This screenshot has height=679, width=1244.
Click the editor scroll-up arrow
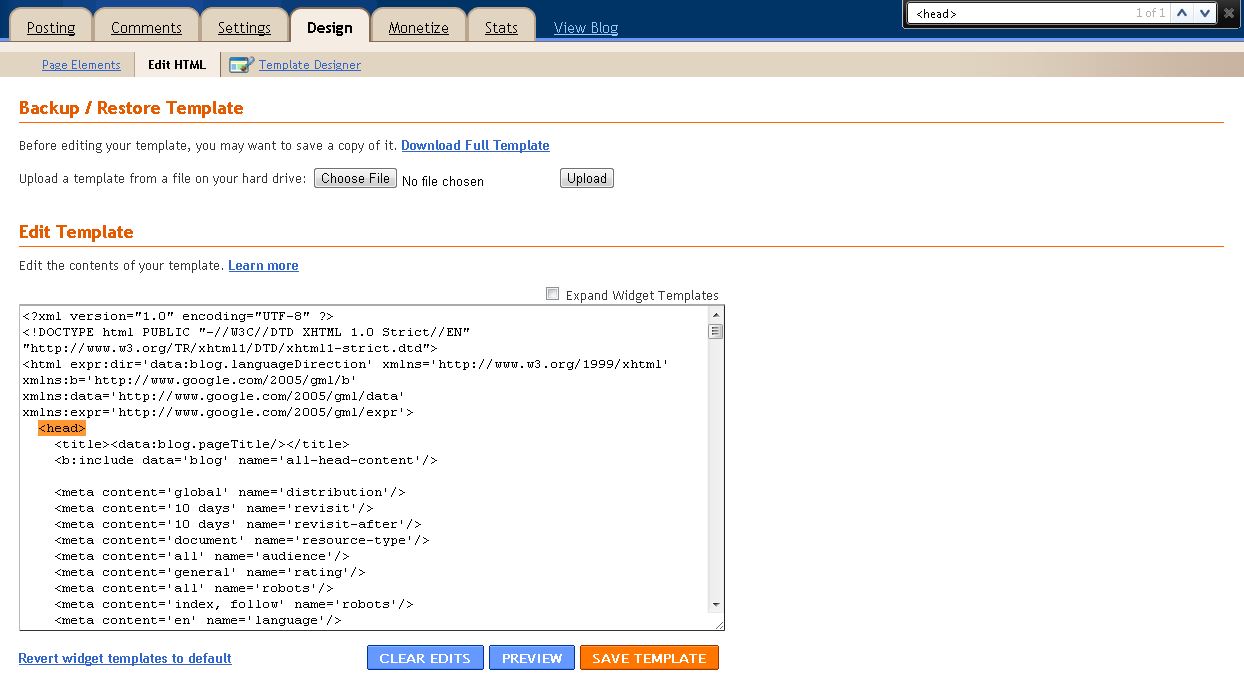point(715,315)
